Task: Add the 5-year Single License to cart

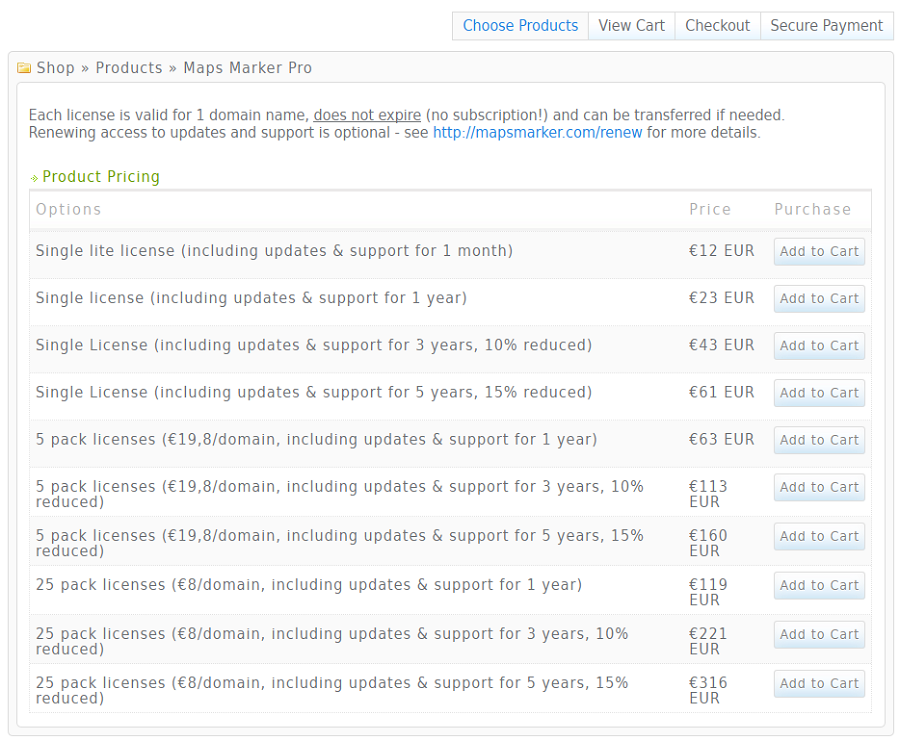Action: (x=819, y=392)
